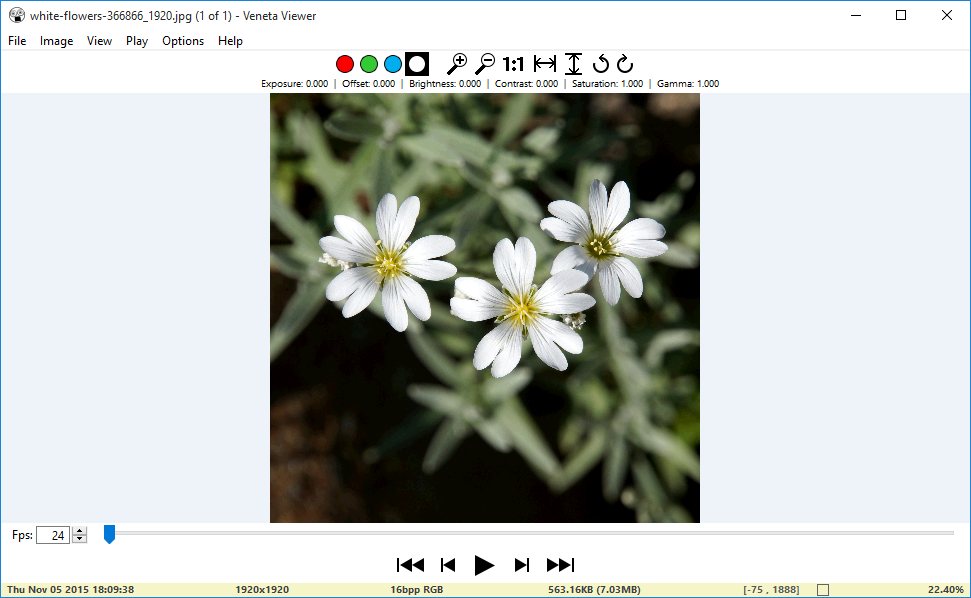Viewport: 971px width, 598px height.
Task: Open the Image menu
Action: (56, 41)
